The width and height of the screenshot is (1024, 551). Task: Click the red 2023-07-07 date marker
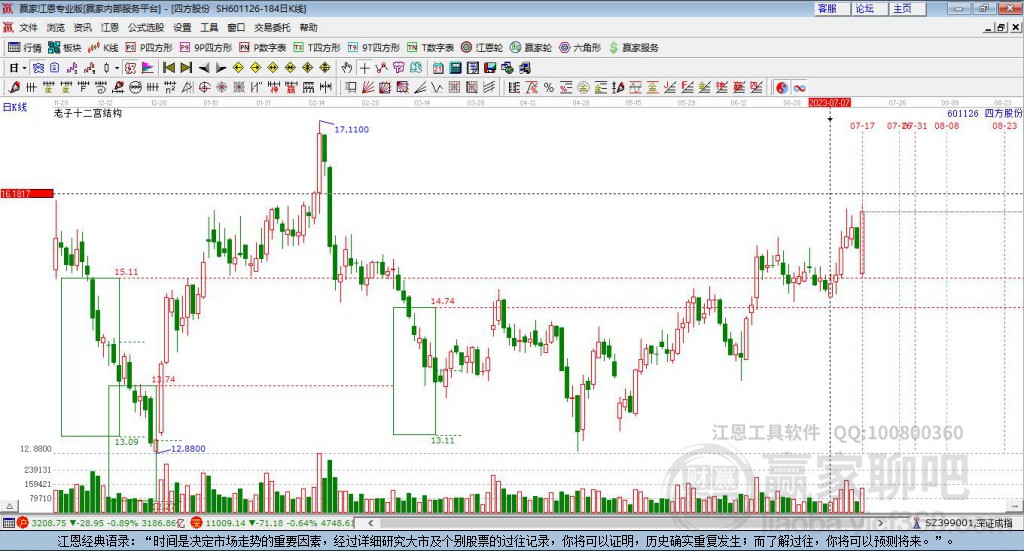tap(829, 103)
